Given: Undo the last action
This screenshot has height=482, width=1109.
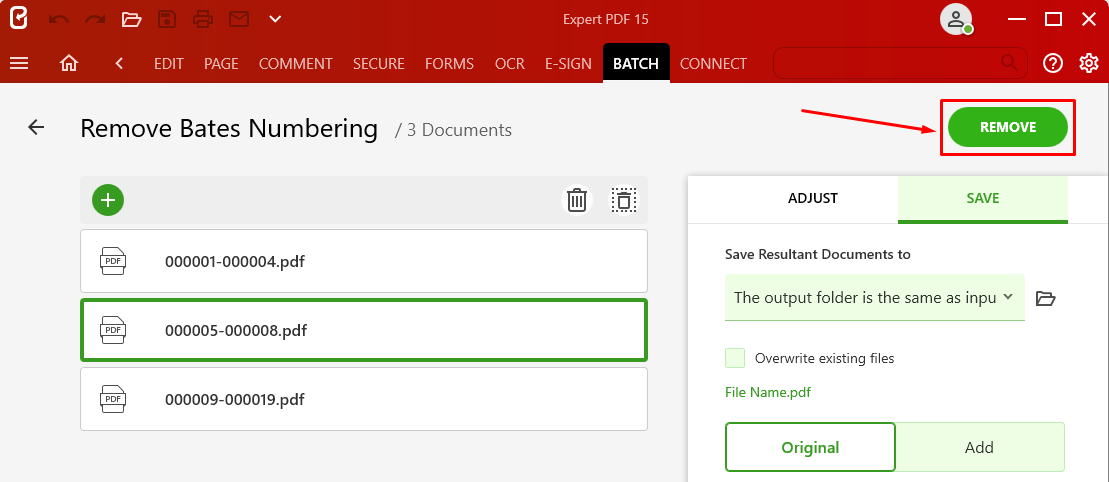Looking at the screenshot, I should click(59, 20).
